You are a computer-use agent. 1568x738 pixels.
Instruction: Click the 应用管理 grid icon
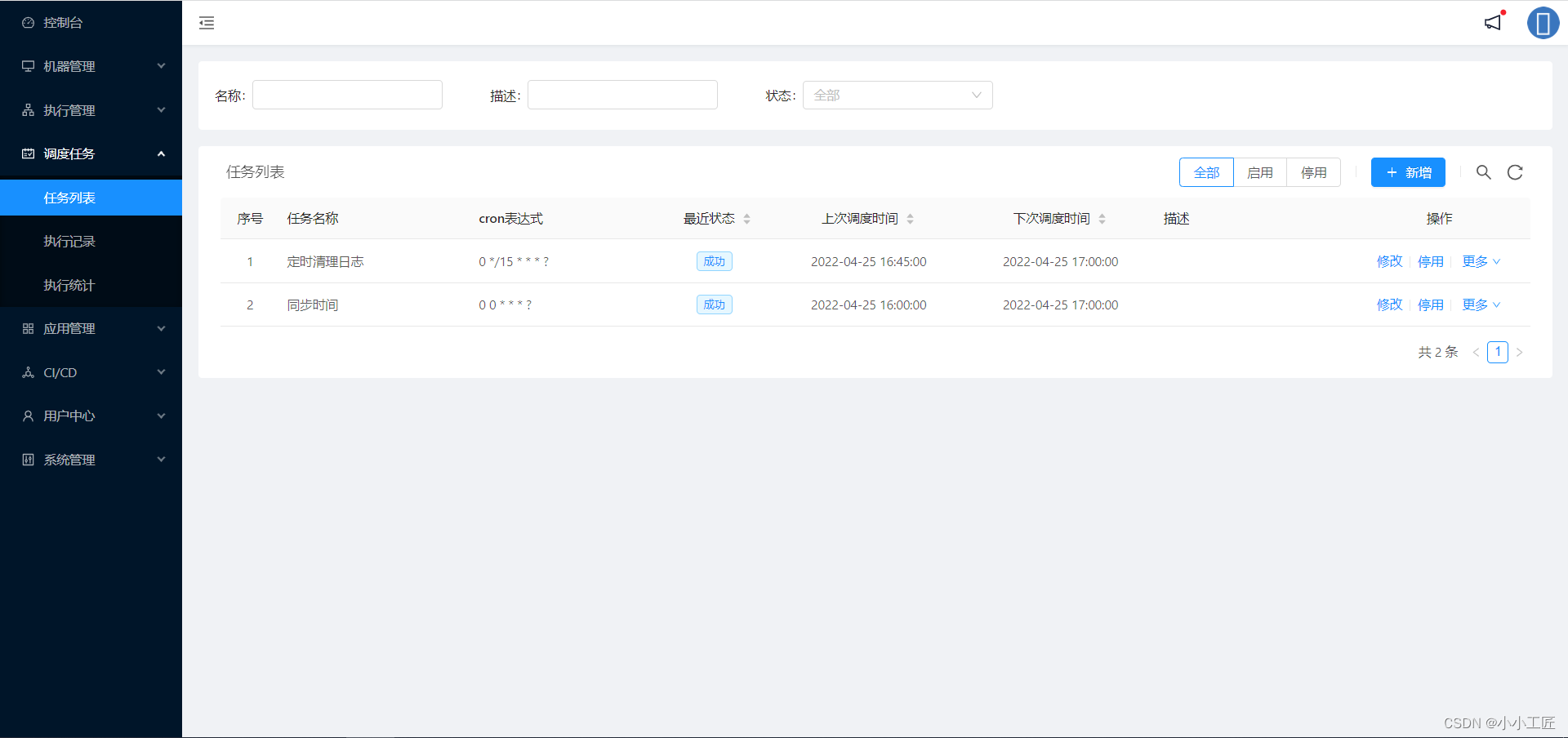pos(27,328)
